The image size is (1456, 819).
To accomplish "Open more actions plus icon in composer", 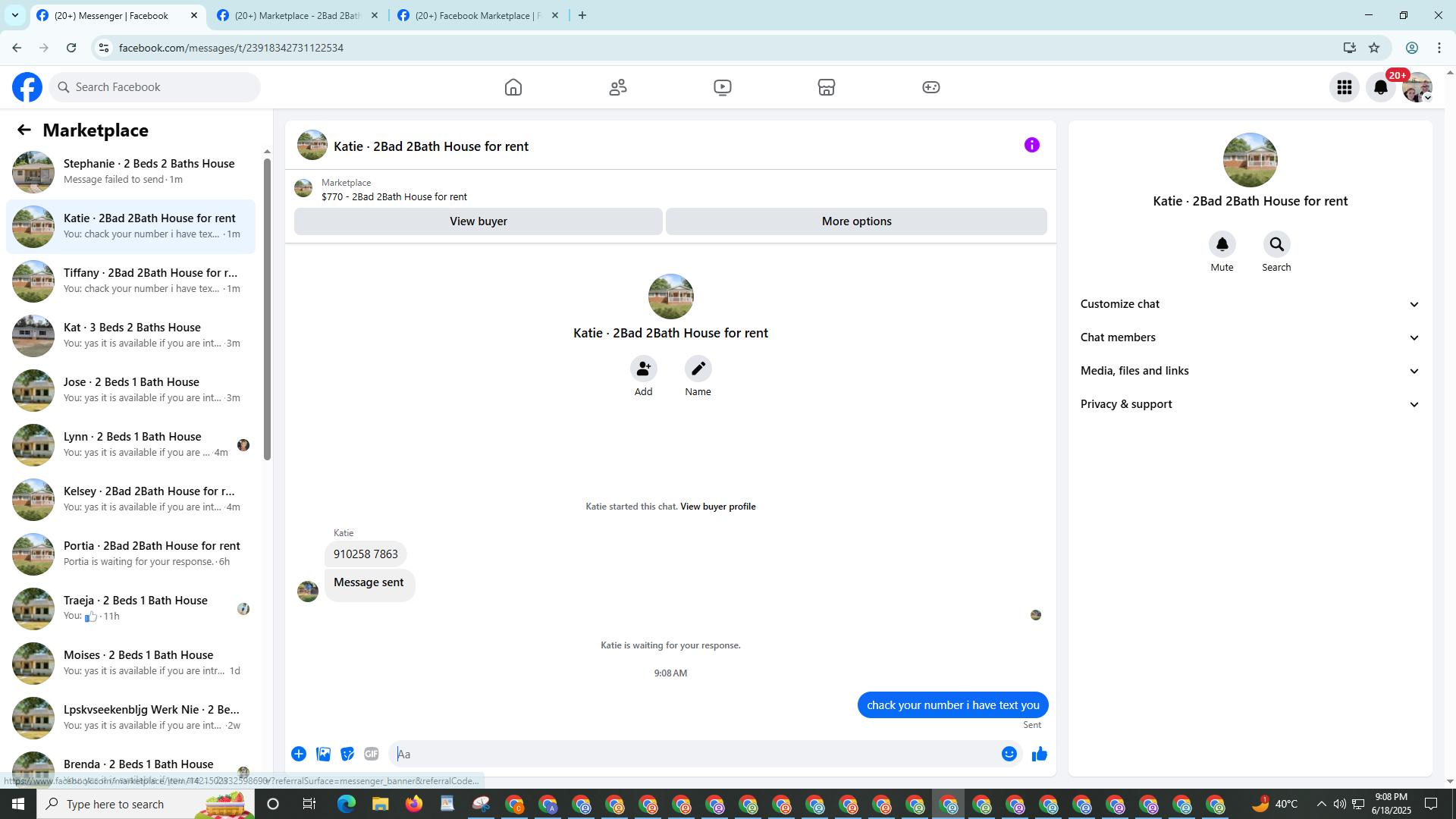I will [x=299, y=754].
